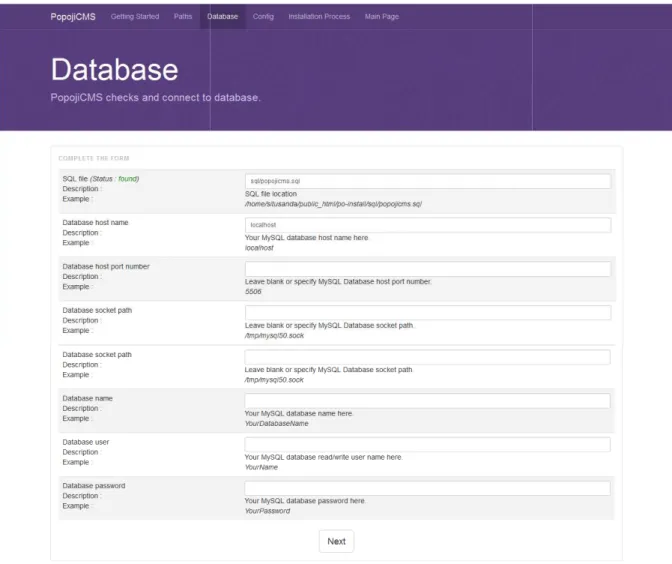672x564 pixels.
Task: Click the green 'found' status text
Action: click(x=127, y=179)
